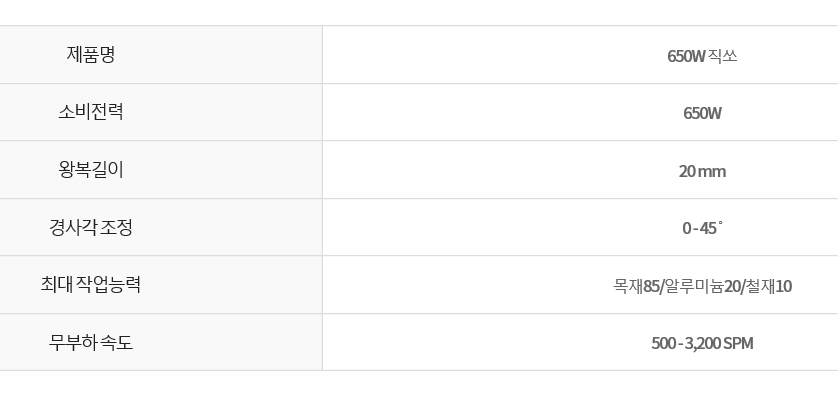Screen dimensions: 838x395
Task: Select the 650W power consumption value
Action: [702, 113]
